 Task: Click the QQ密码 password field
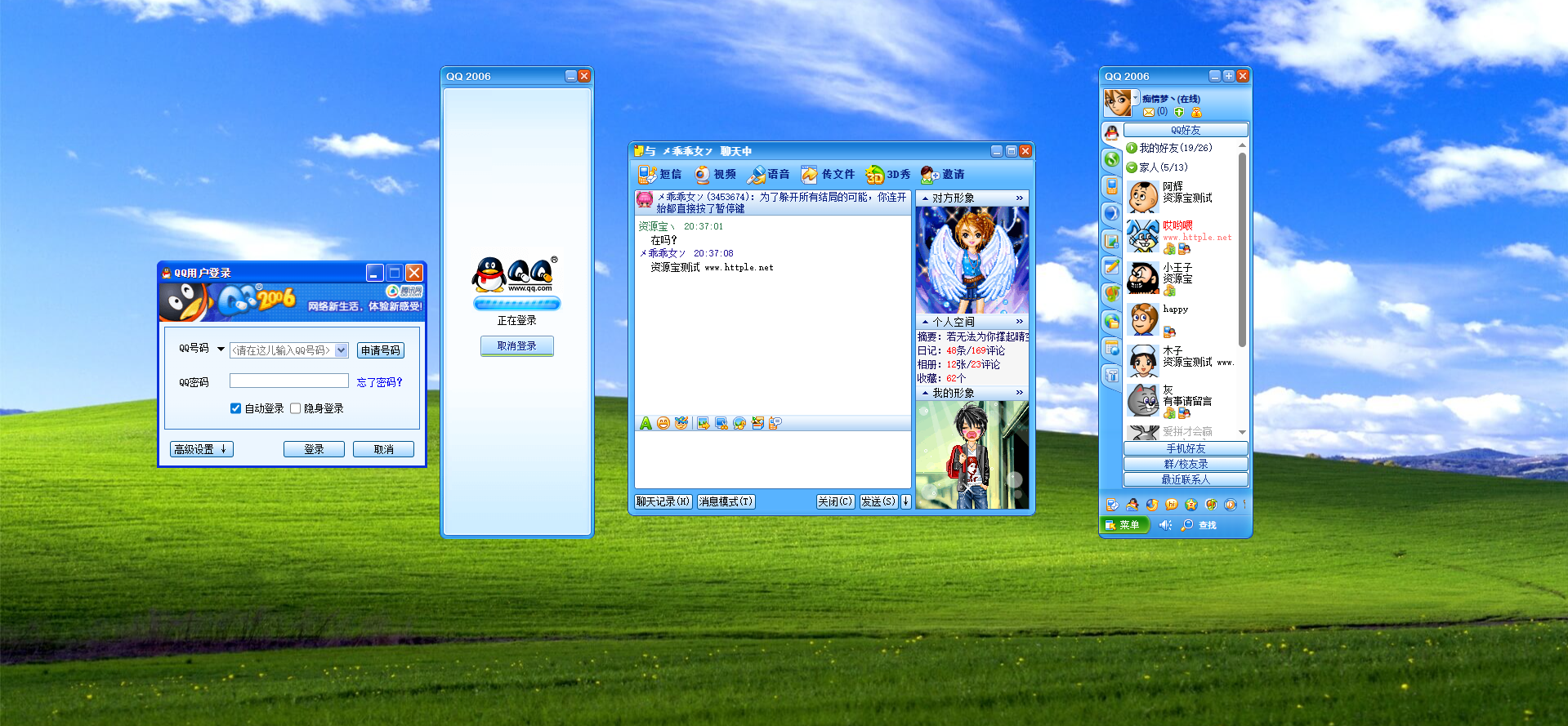click(x=289, y=381)
